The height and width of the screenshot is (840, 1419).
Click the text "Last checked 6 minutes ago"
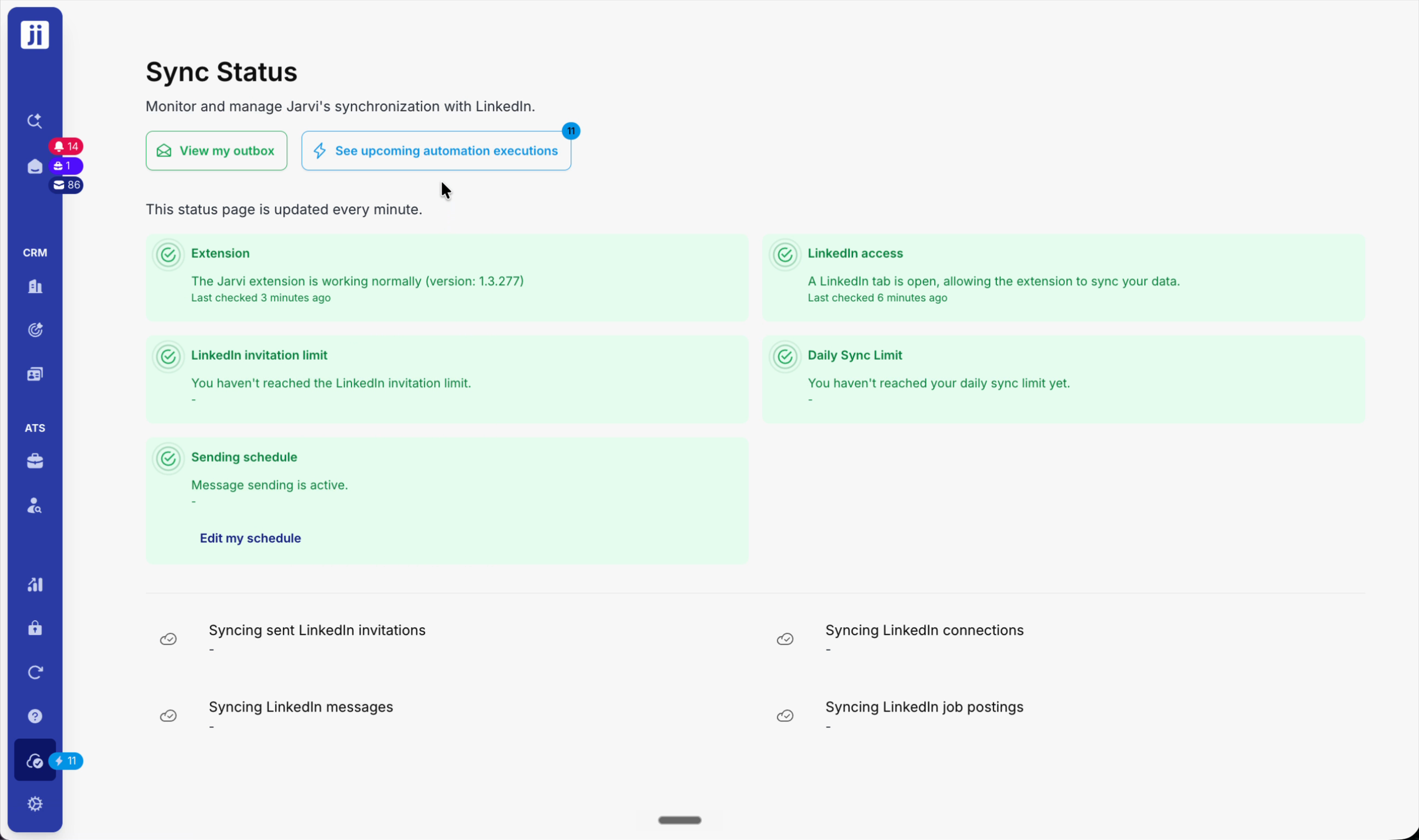(877, 298)
